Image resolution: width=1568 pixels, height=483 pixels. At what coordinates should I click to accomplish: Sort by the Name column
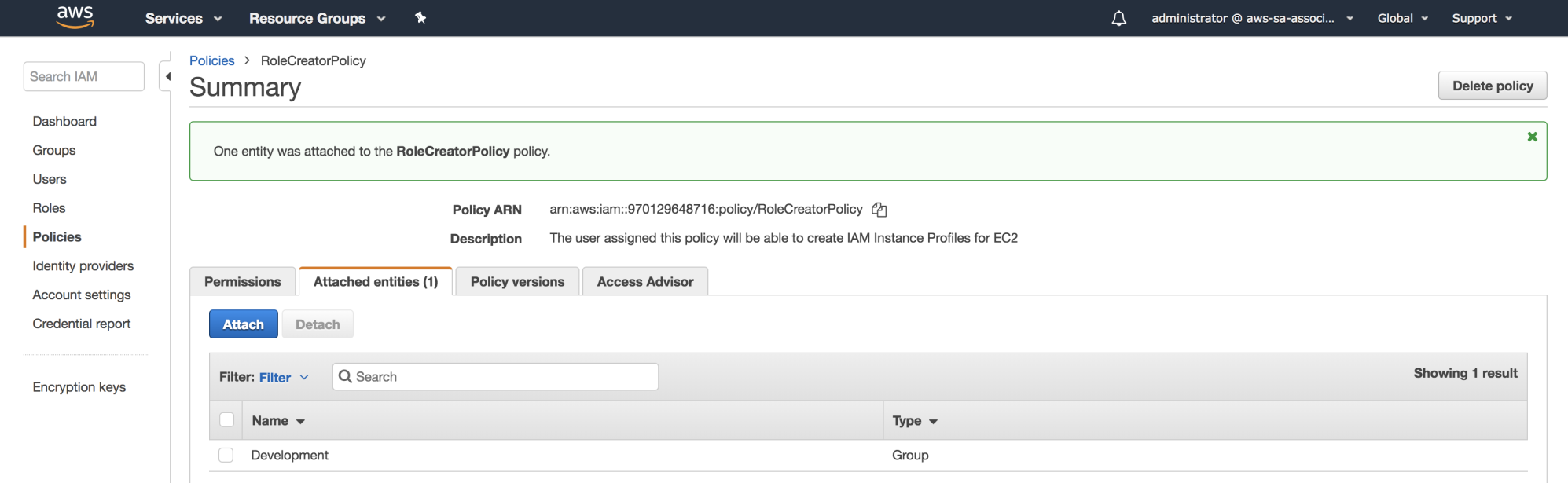click(278, 421)
